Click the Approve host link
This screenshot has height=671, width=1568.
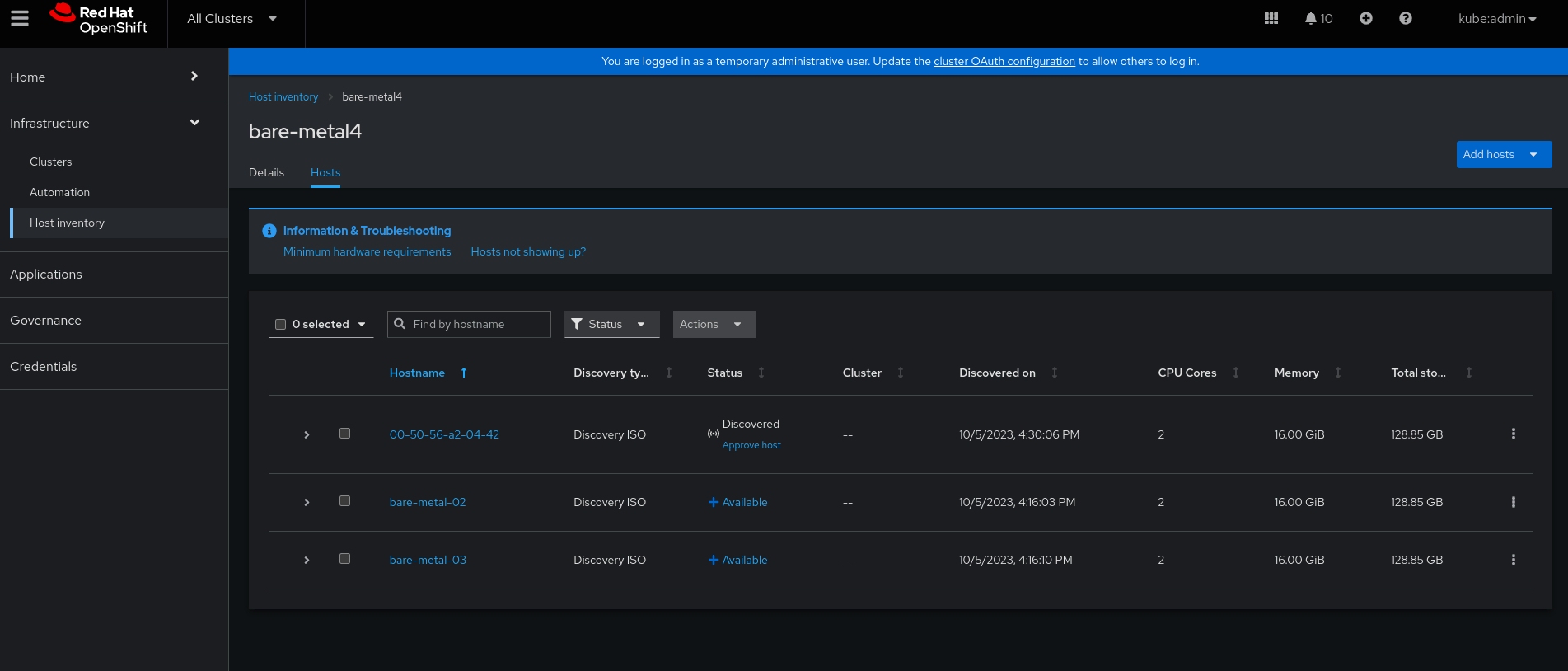[751, 445]
